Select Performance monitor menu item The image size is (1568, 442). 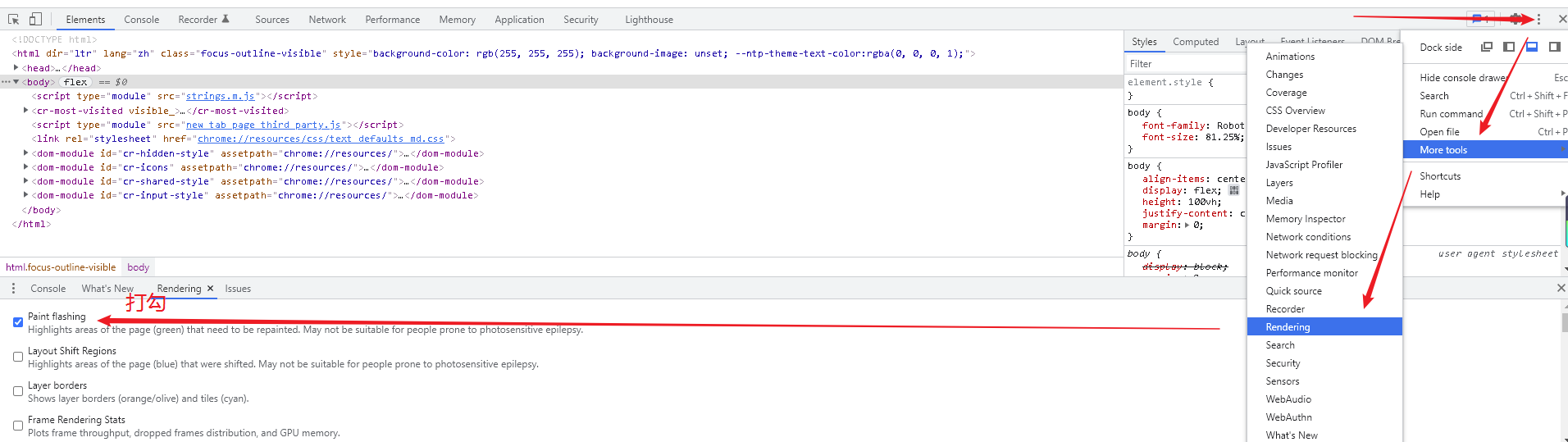pyautogui.click(x=1324, y=273)
